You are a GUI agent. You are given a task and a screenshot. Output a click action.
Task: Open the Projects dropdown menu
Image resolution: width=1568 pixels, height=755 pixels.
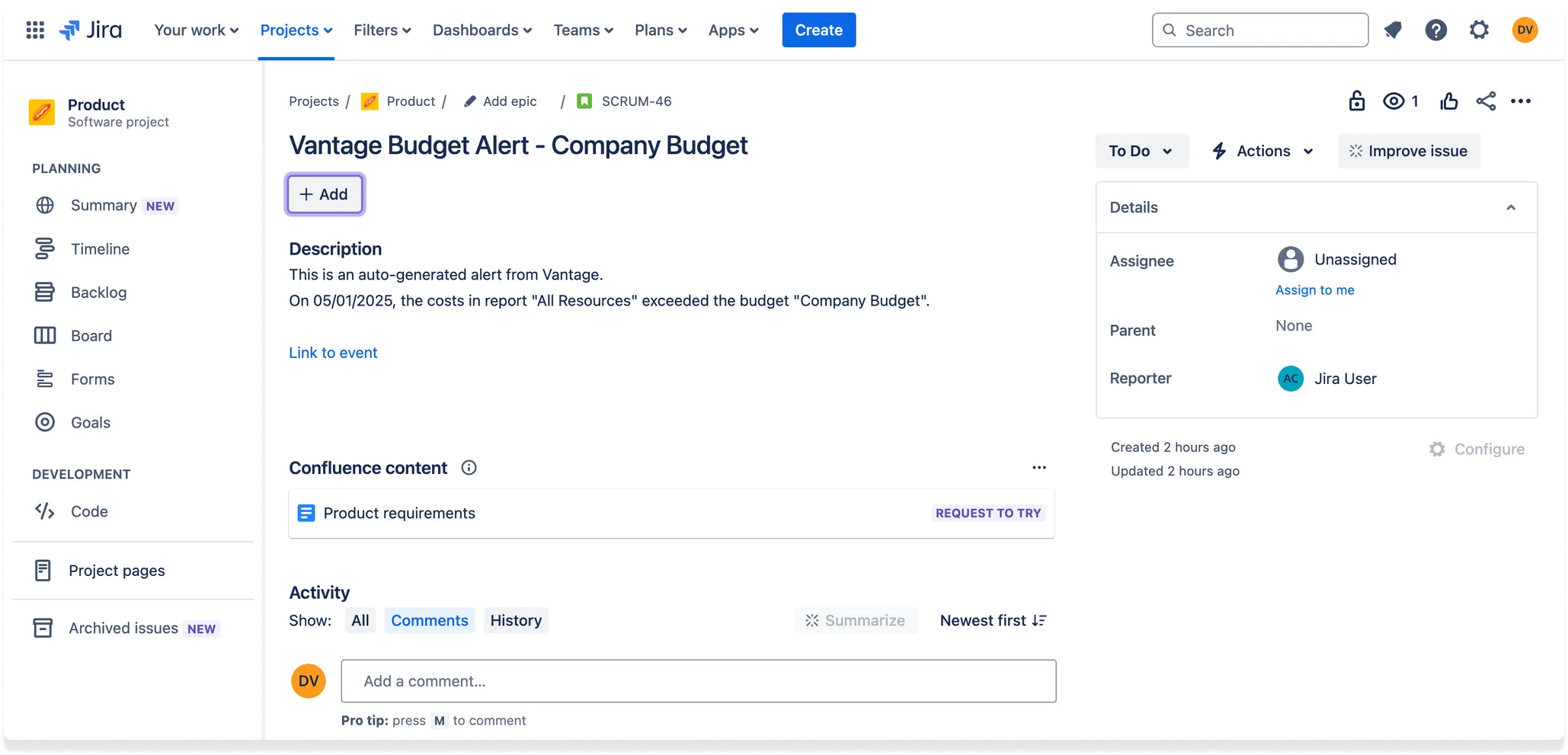296,30
